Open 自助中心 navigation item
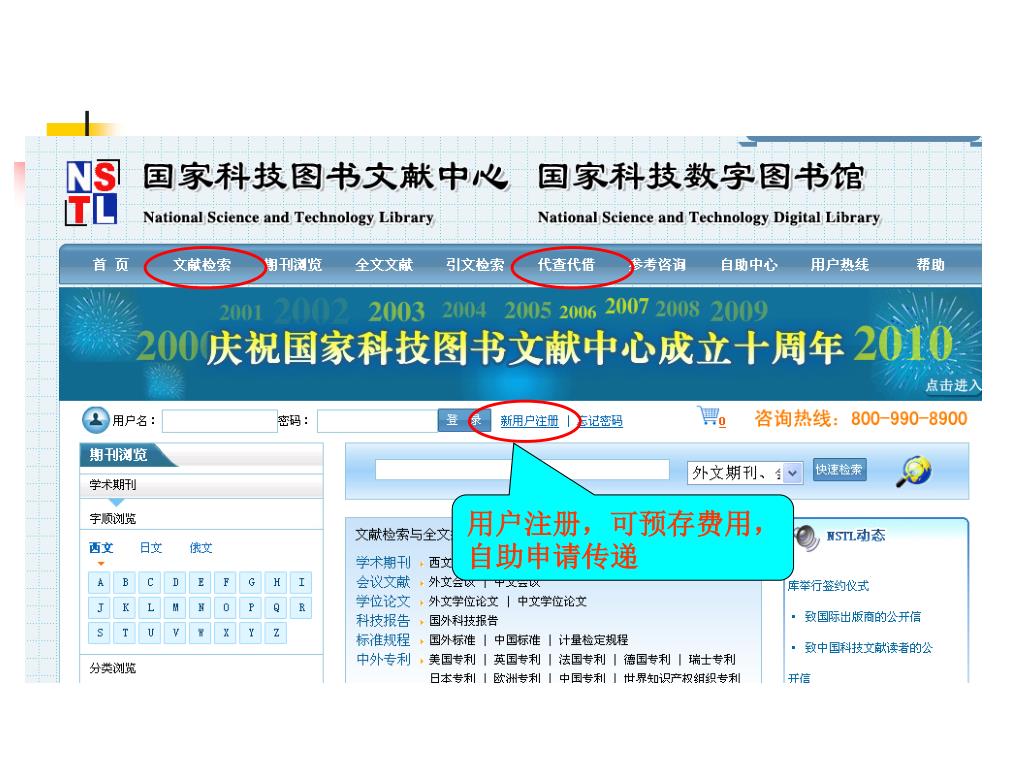 click(x=748, y=264)
